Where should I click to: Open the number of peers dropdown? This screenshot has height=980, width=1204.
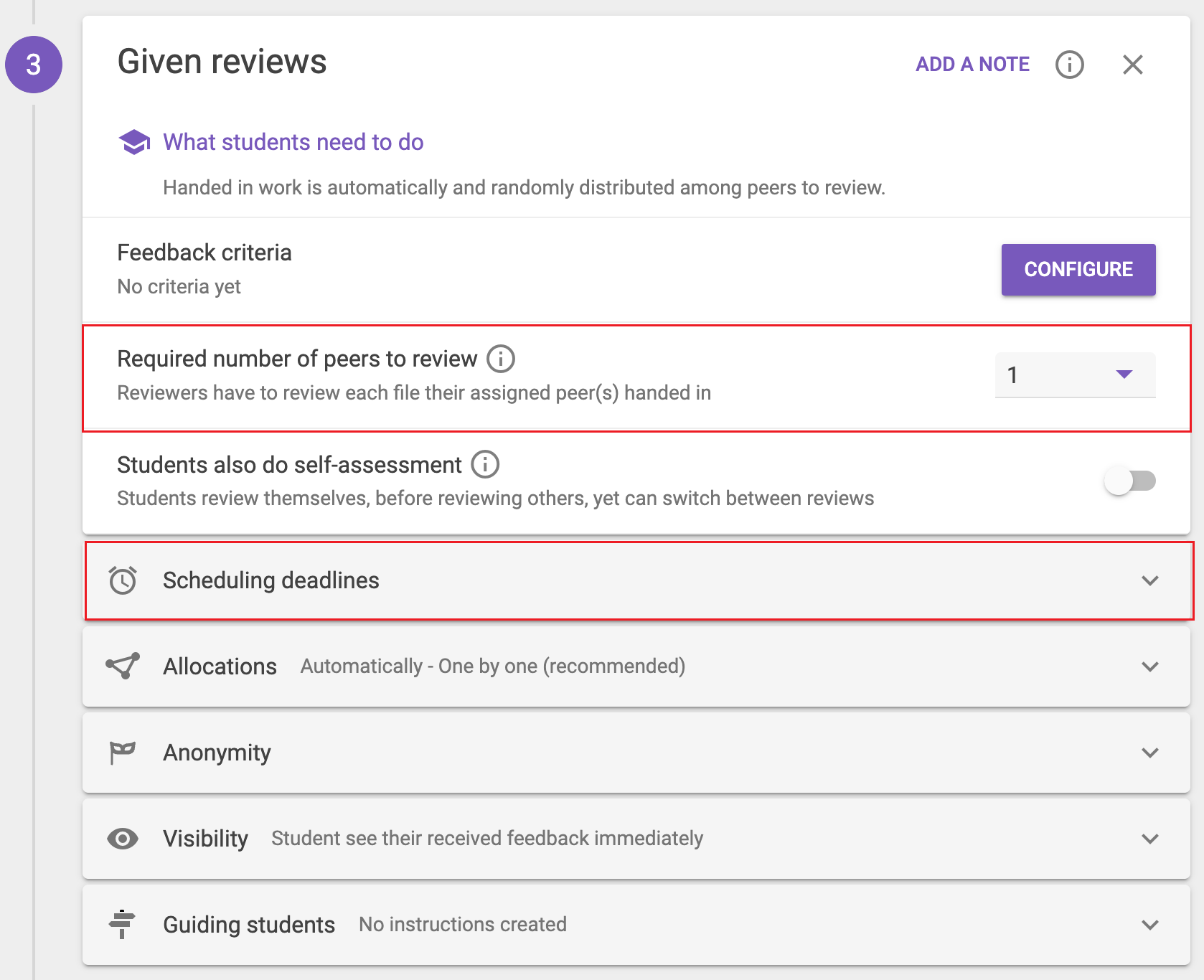click(x=1075, y=374)
